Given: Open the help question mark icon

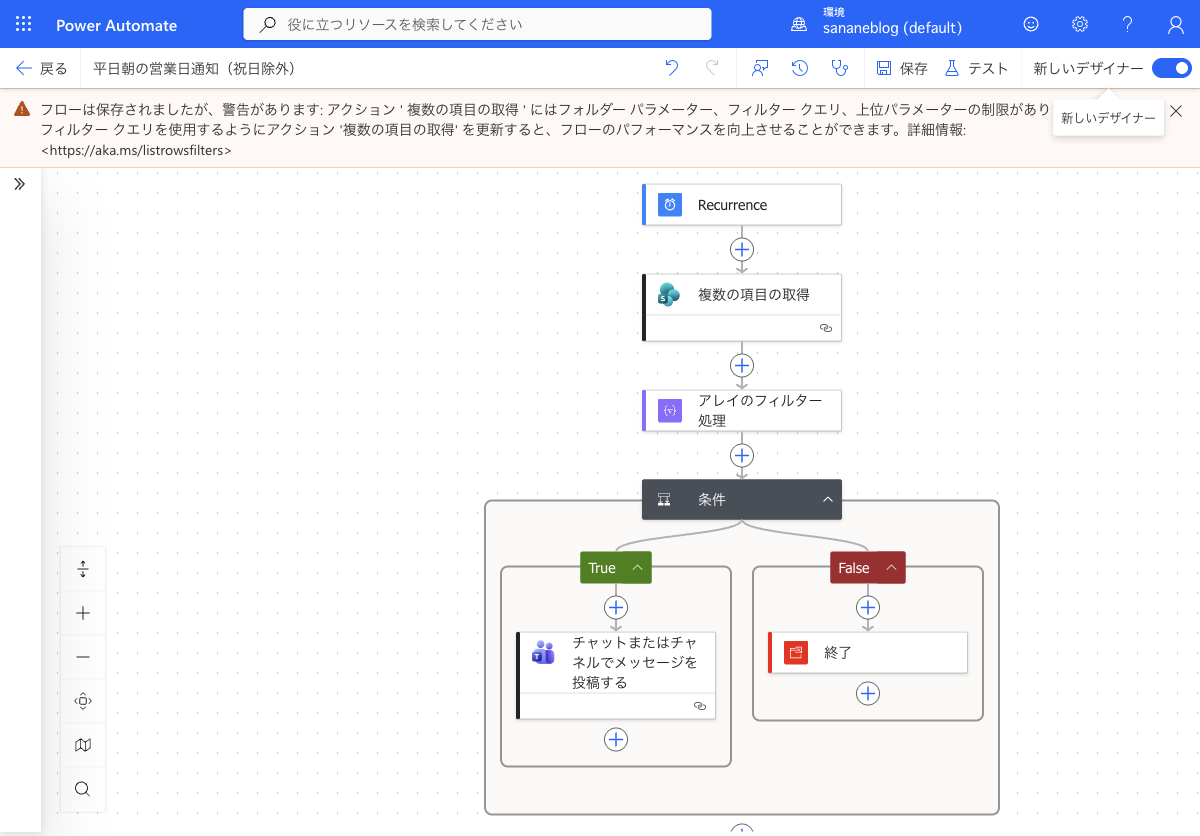Looking at the screenshot, I should 1128,24.
